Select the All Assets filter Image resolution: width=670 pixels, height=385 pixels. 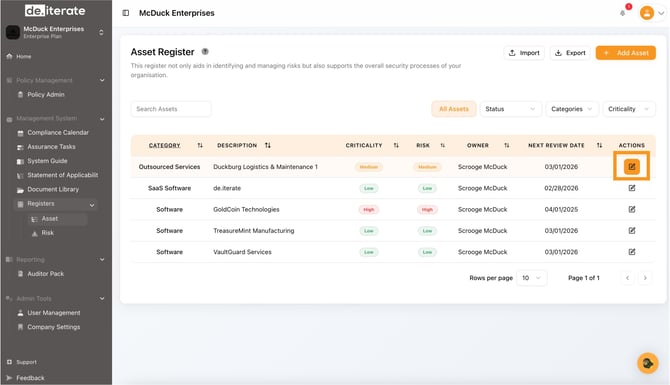tap(454, 109)
